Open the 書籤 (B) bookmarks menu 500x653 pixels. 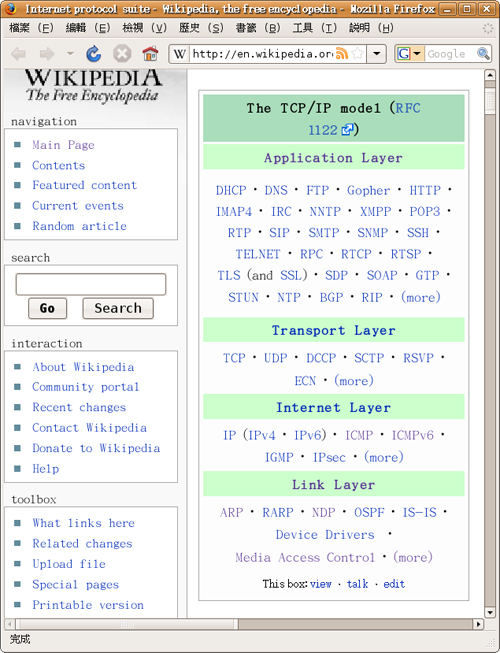[x=258, y=28]
